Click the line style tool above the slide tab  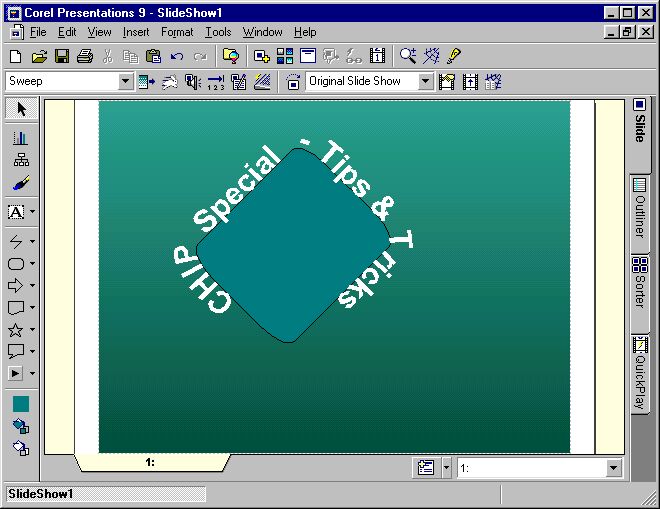pyautogui.click(x=21, y=448)
